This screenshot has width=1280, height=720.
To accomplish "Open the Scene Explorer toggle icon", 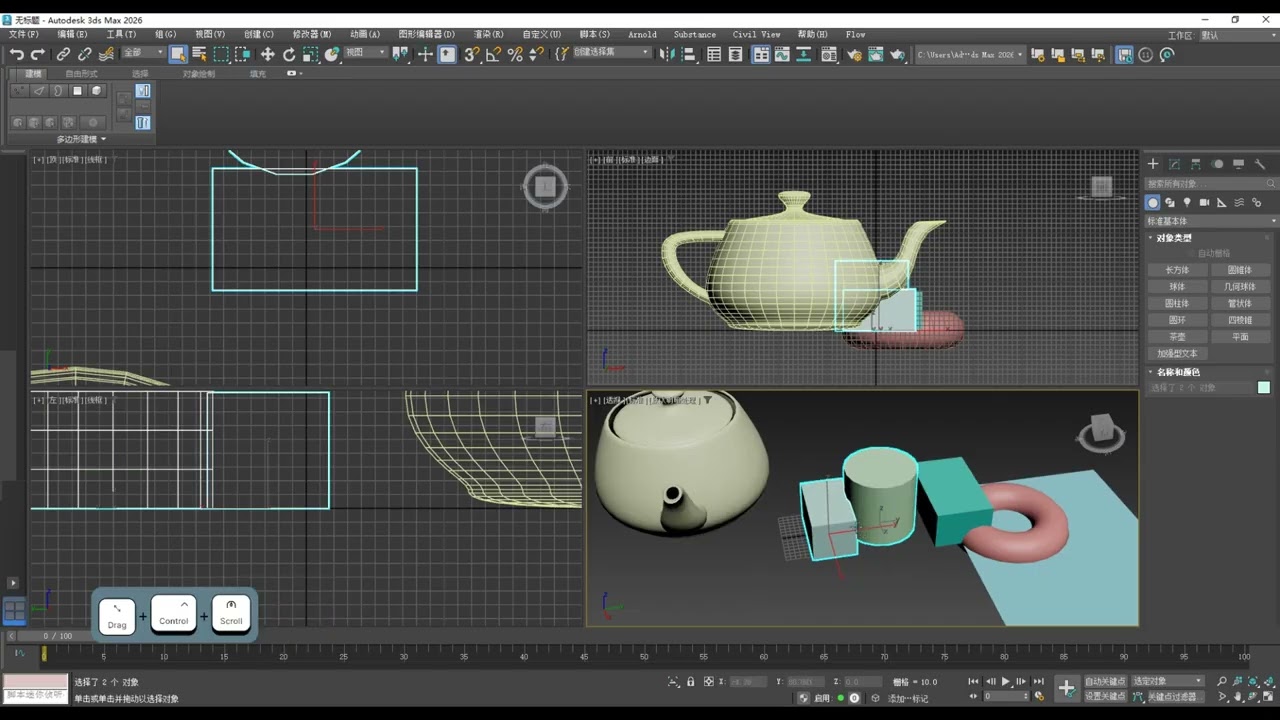I will pyautogui.click(x=714, y=54).
